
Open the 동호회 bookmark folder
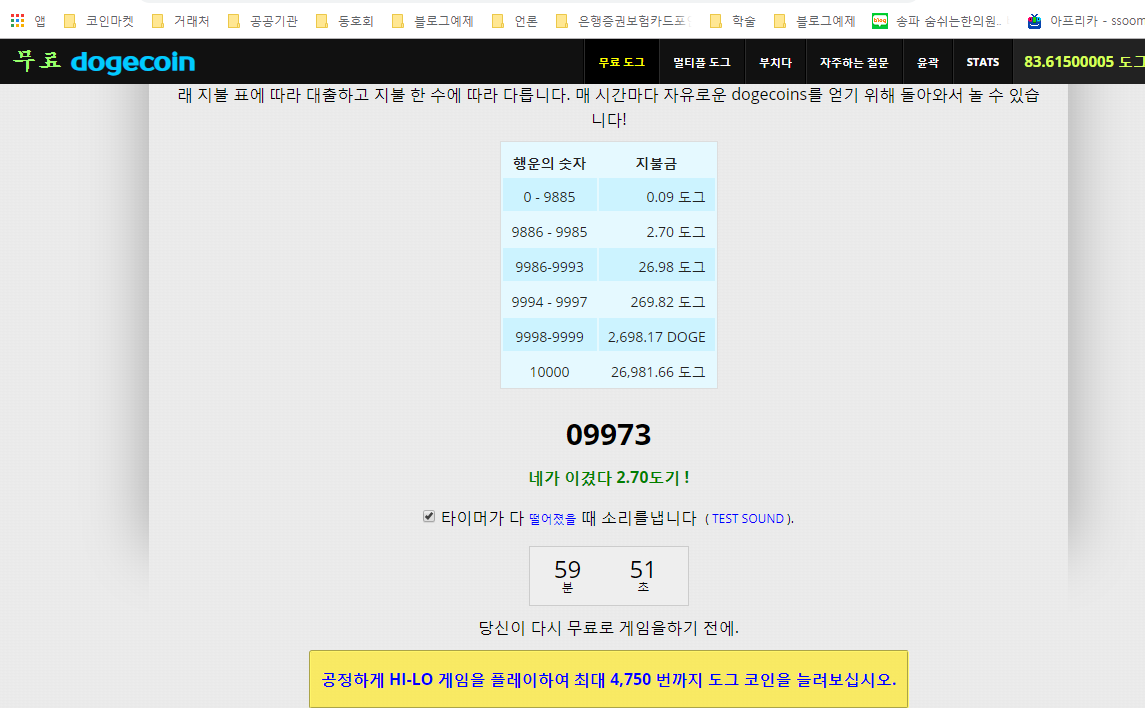(345, 21)
